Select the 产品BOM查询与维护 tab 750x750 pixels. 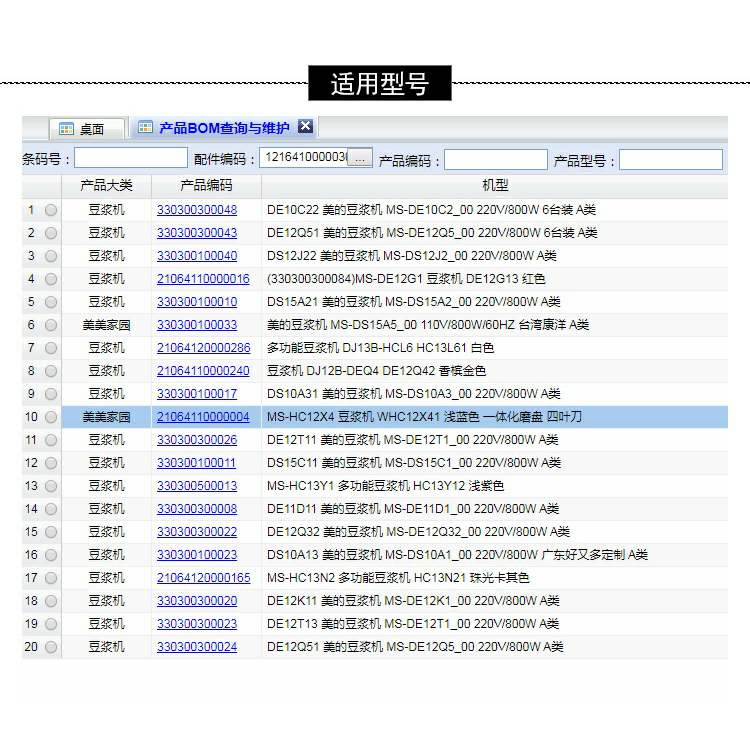pos(224,128)
